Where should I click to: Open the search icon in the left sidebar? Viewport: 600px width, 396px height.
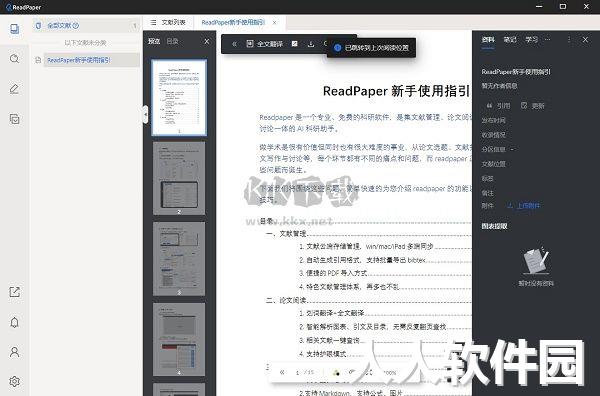[15, 59]
